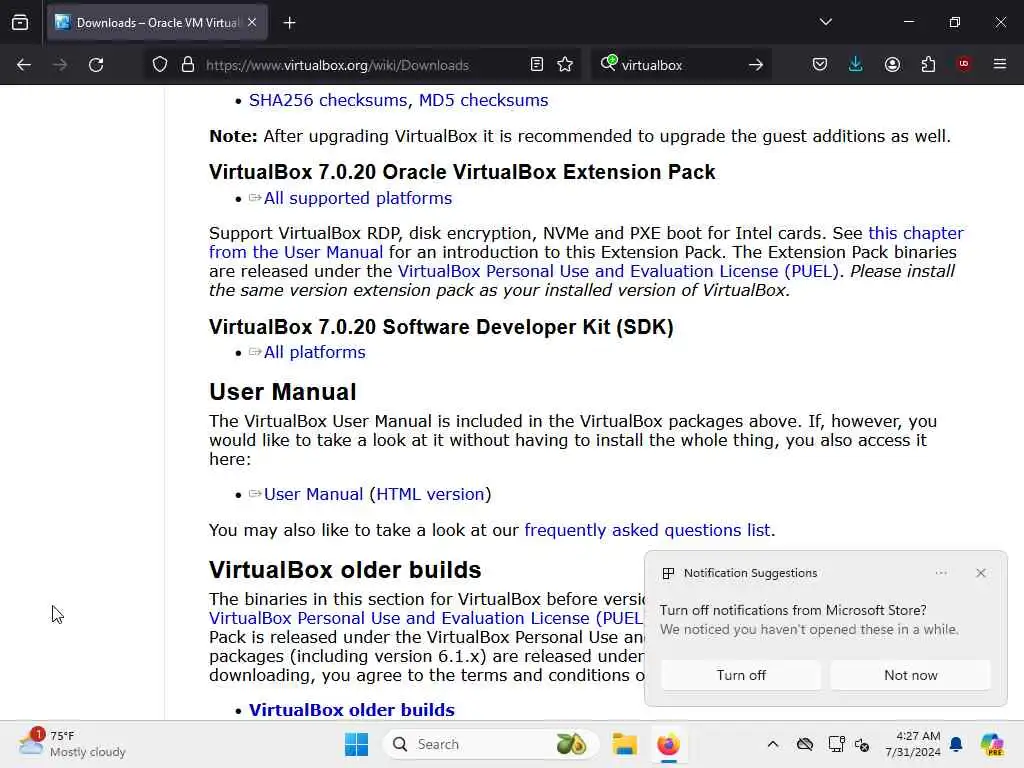This screenshot has height=768, width=1024.
Task: Open the this chapter from the User Manual link
Action: point(586,242)
